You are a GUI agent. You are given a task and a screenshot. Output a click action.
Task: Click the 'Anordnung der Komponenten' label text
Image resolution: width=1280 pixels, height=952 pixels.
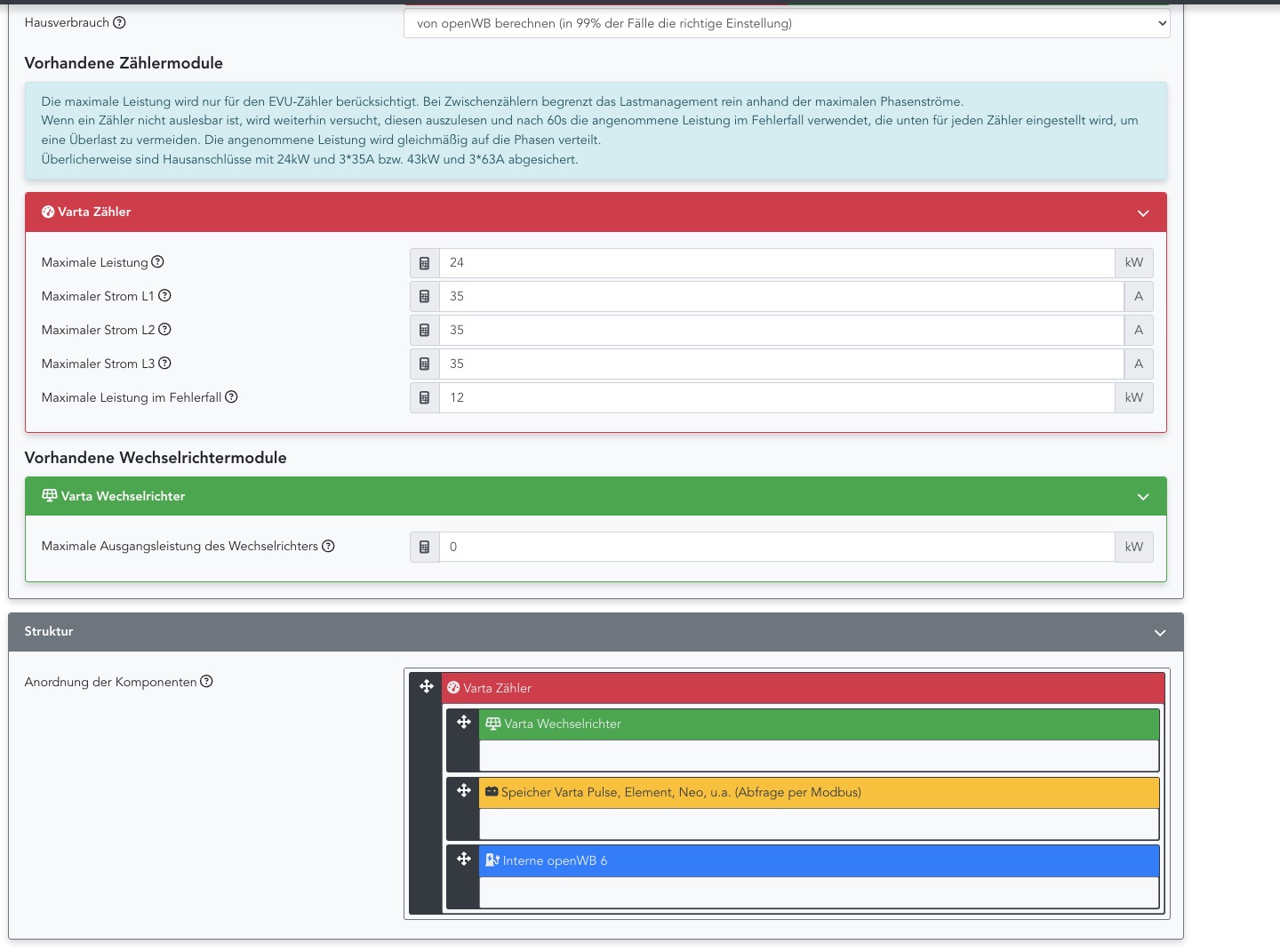click(x=110, y=682)
